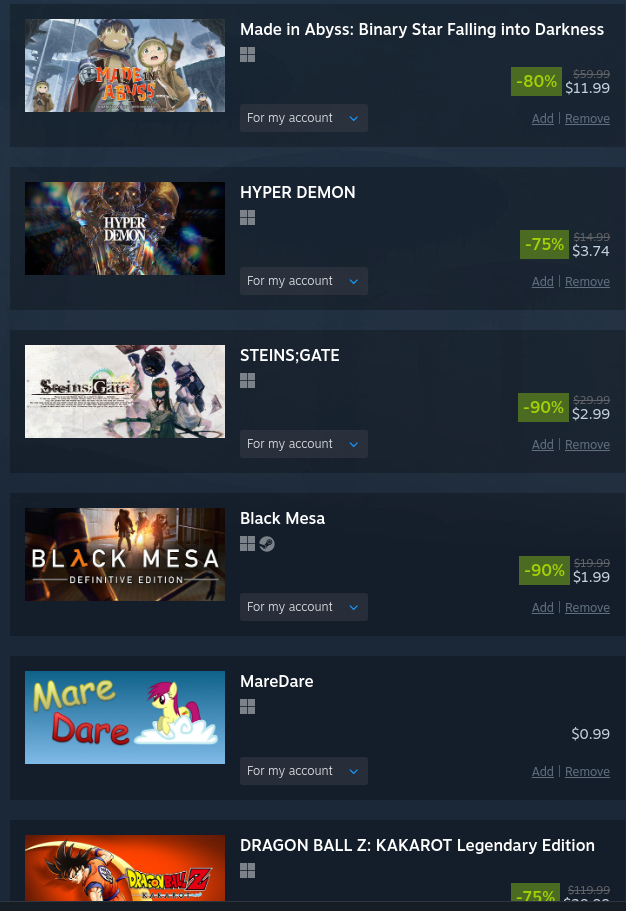Viewport: 626px width, 911px height.
Task: Open 'For my account' dropdown for STEINS;GATE
Action: click(304, 444)
